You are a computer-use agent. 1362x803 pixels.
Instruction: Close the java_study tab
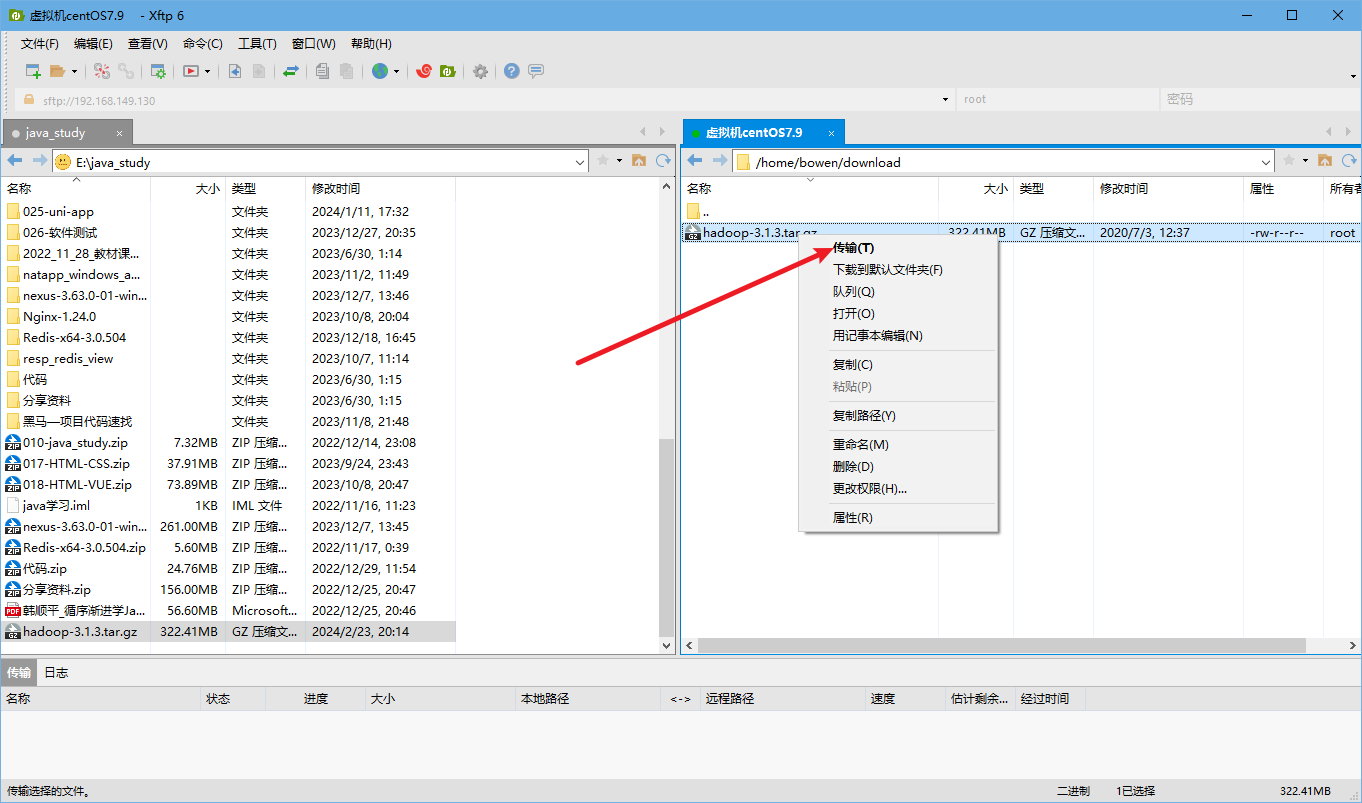[x=120, y=133]
